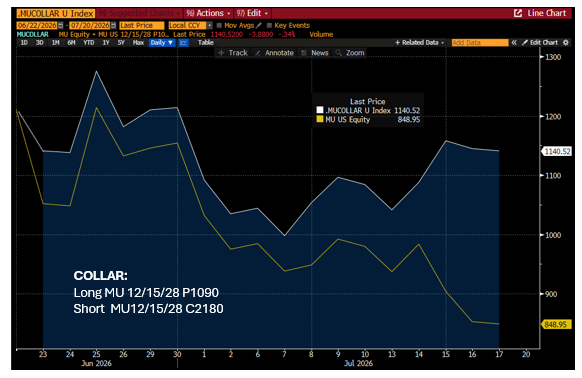The height and width of the screenshot is (378, 582).
Task: Collapse panel with double chevron icon
Action: tap(514, 42)
